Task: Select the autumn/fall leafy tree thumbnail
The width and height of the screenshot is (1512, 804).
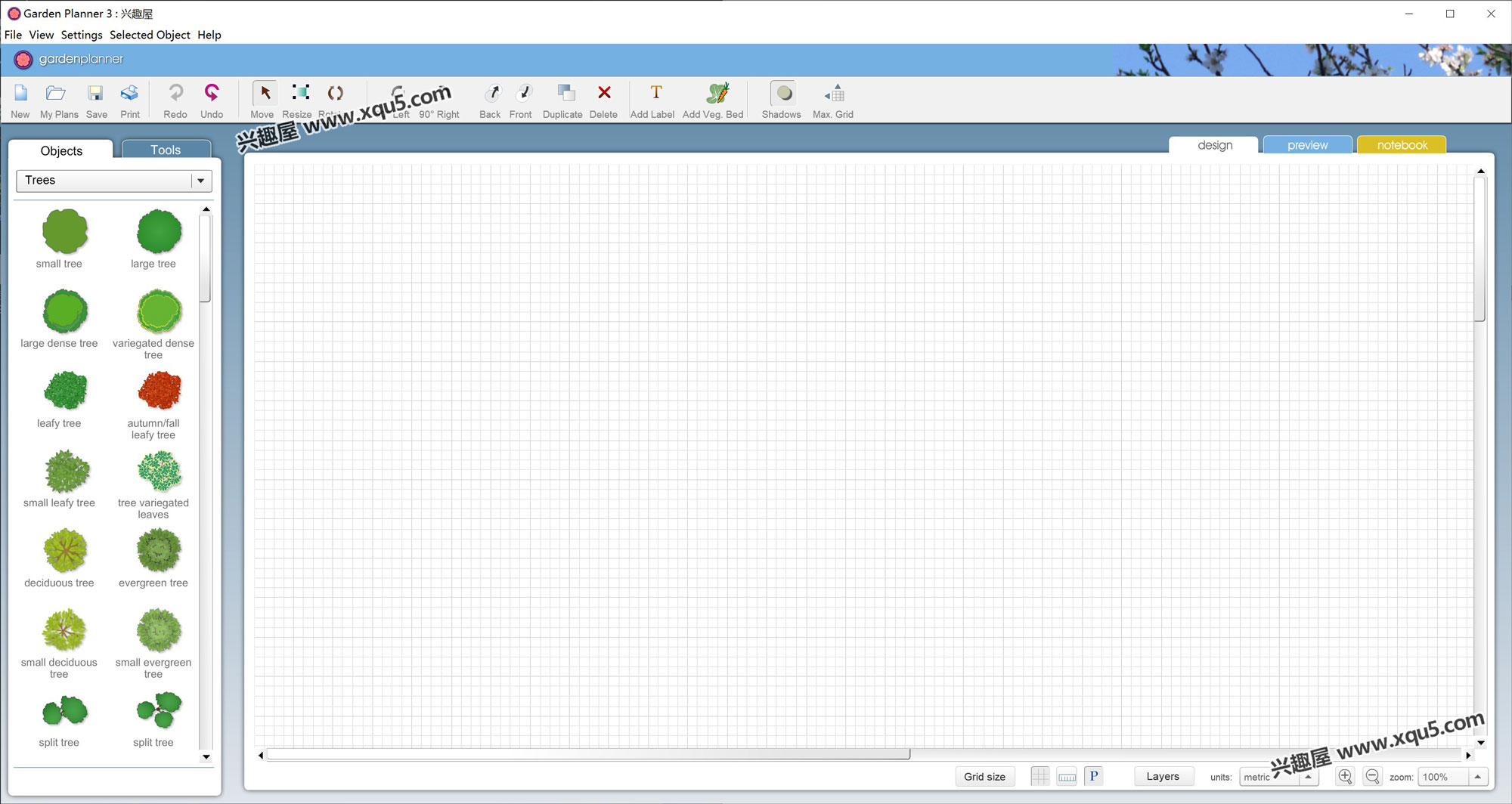Action: pyautogui.click(x=159, y=391)
